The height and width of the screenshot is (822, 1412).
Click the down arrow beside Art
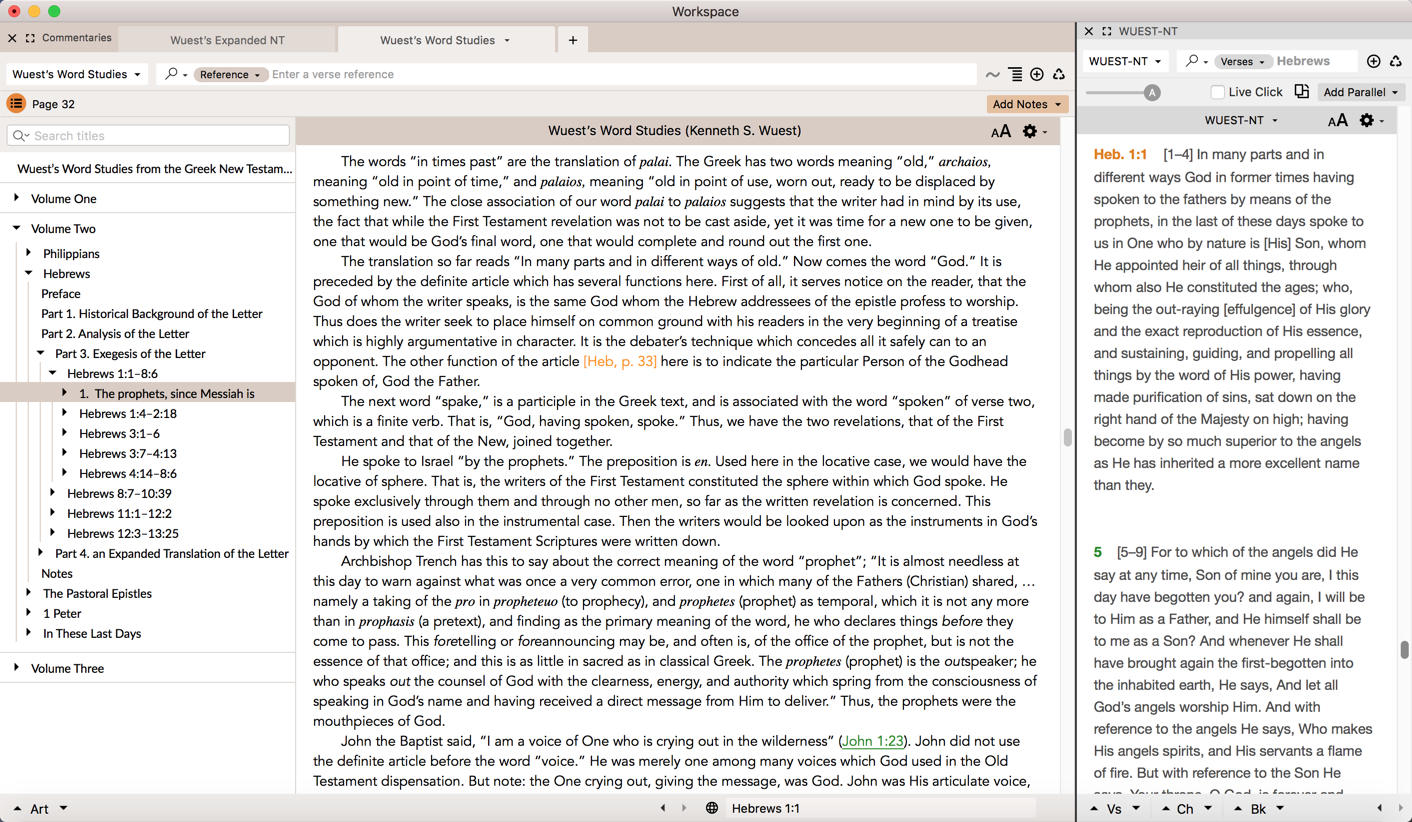click(63, 808)
